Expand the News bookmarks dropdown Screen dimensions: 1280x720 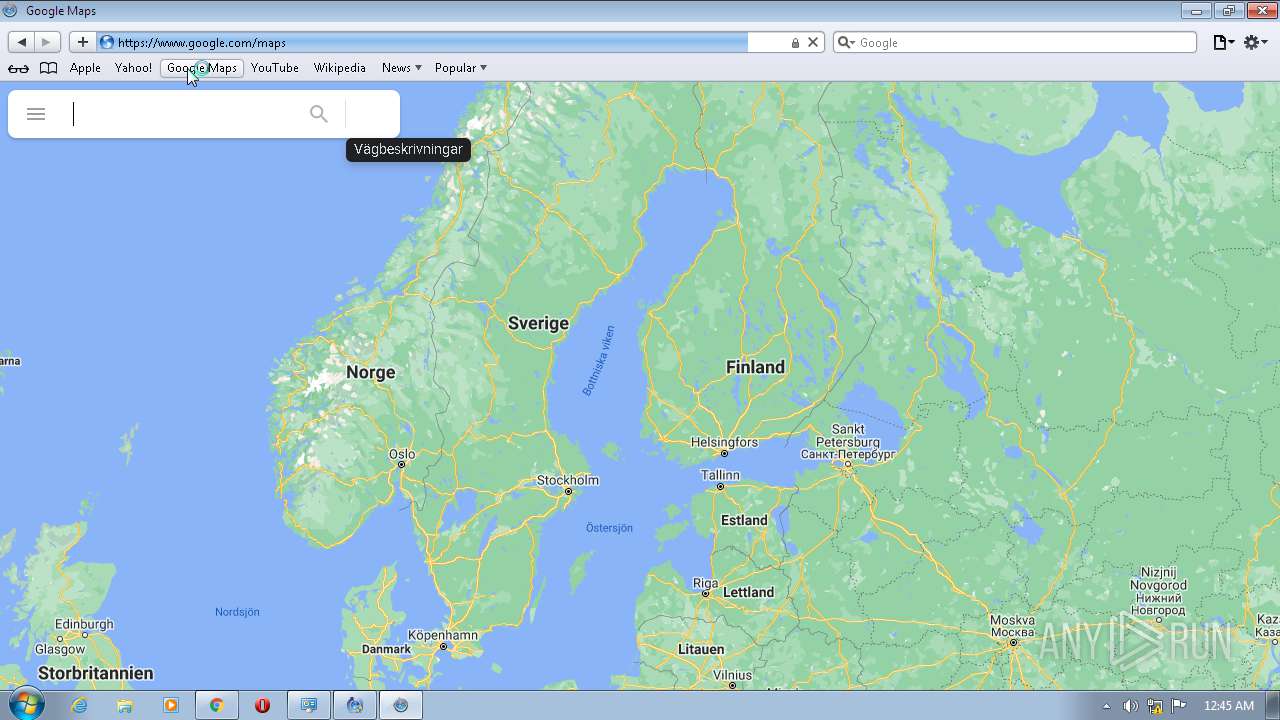(x=401, y=68)
